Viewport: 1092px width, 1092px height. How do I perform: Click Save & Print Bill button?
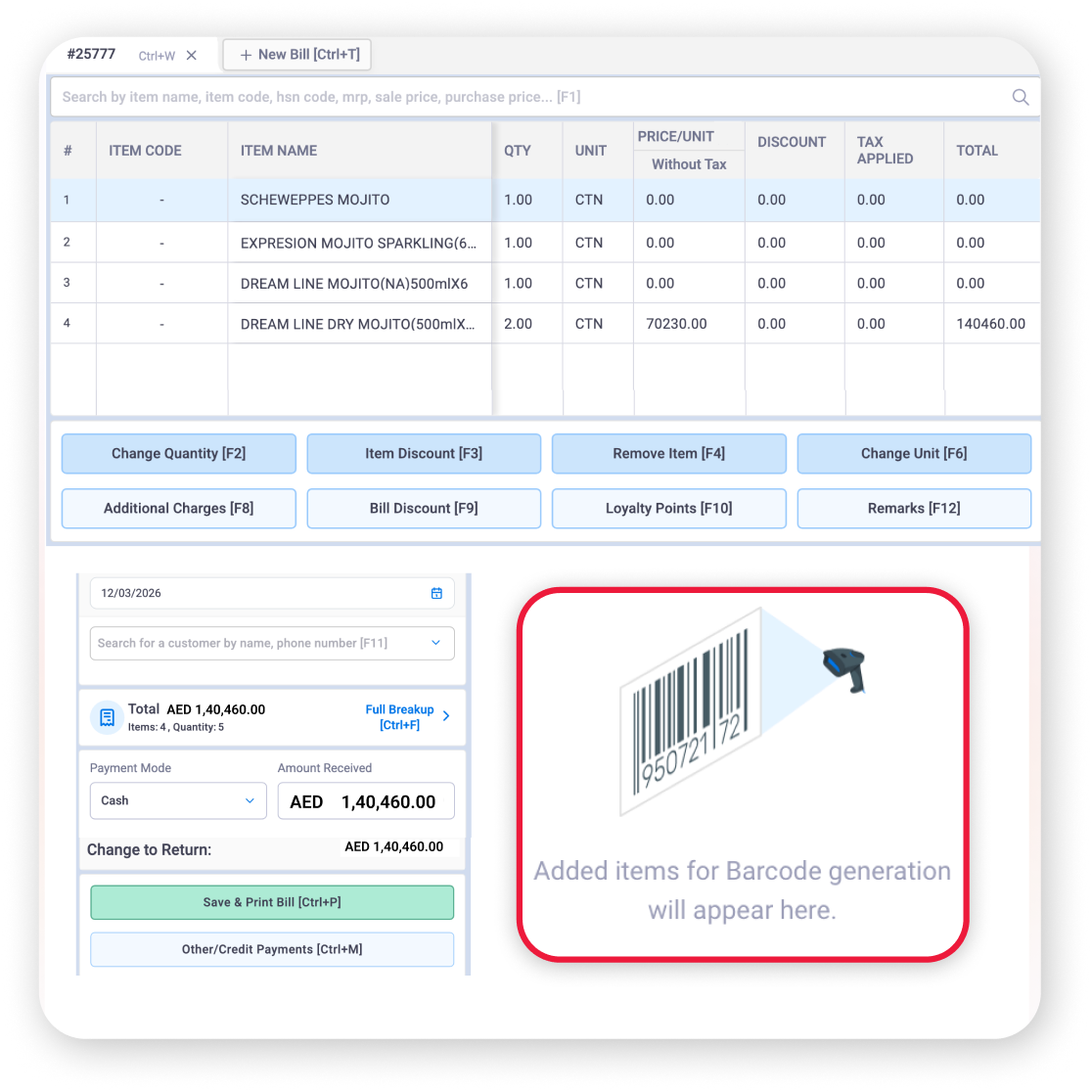tap(272, 902)
